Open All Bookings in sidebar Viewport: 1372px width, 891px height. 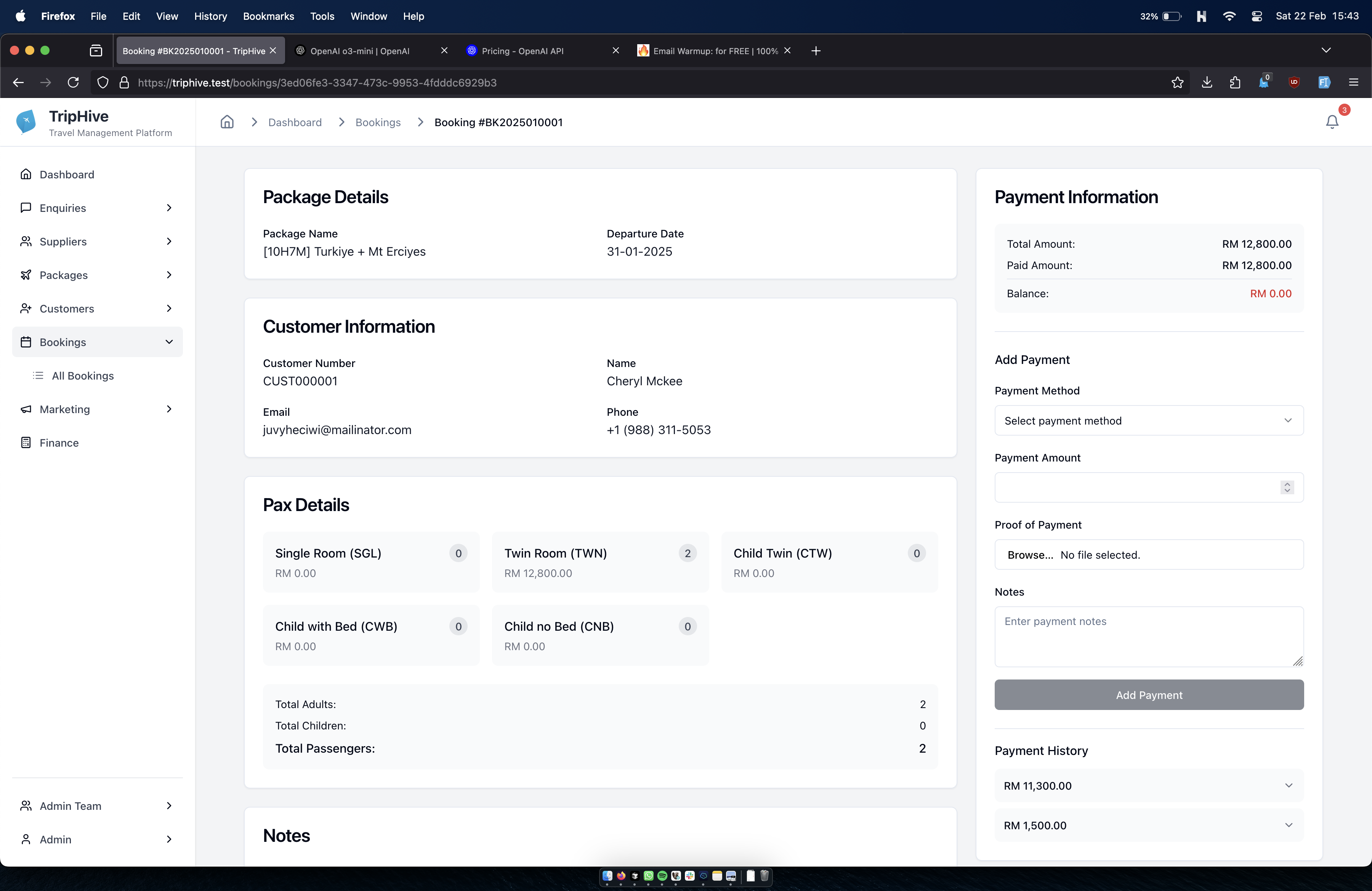[82, 375]
